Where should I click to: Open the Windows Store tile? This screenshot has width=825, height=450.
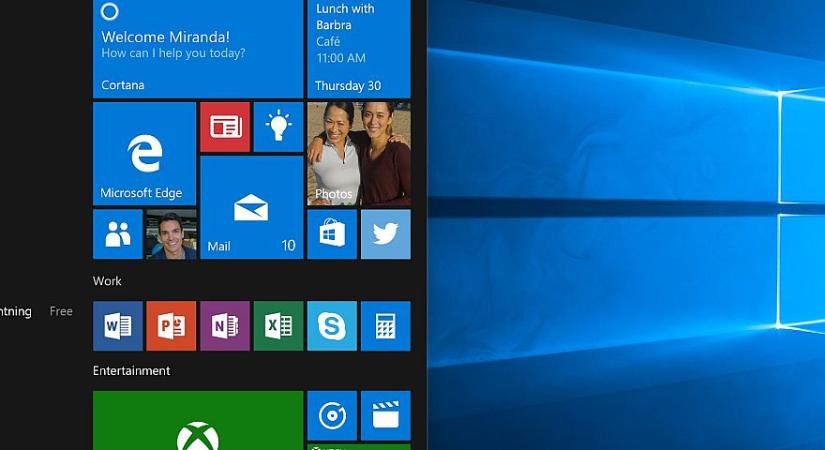[332, 234]
